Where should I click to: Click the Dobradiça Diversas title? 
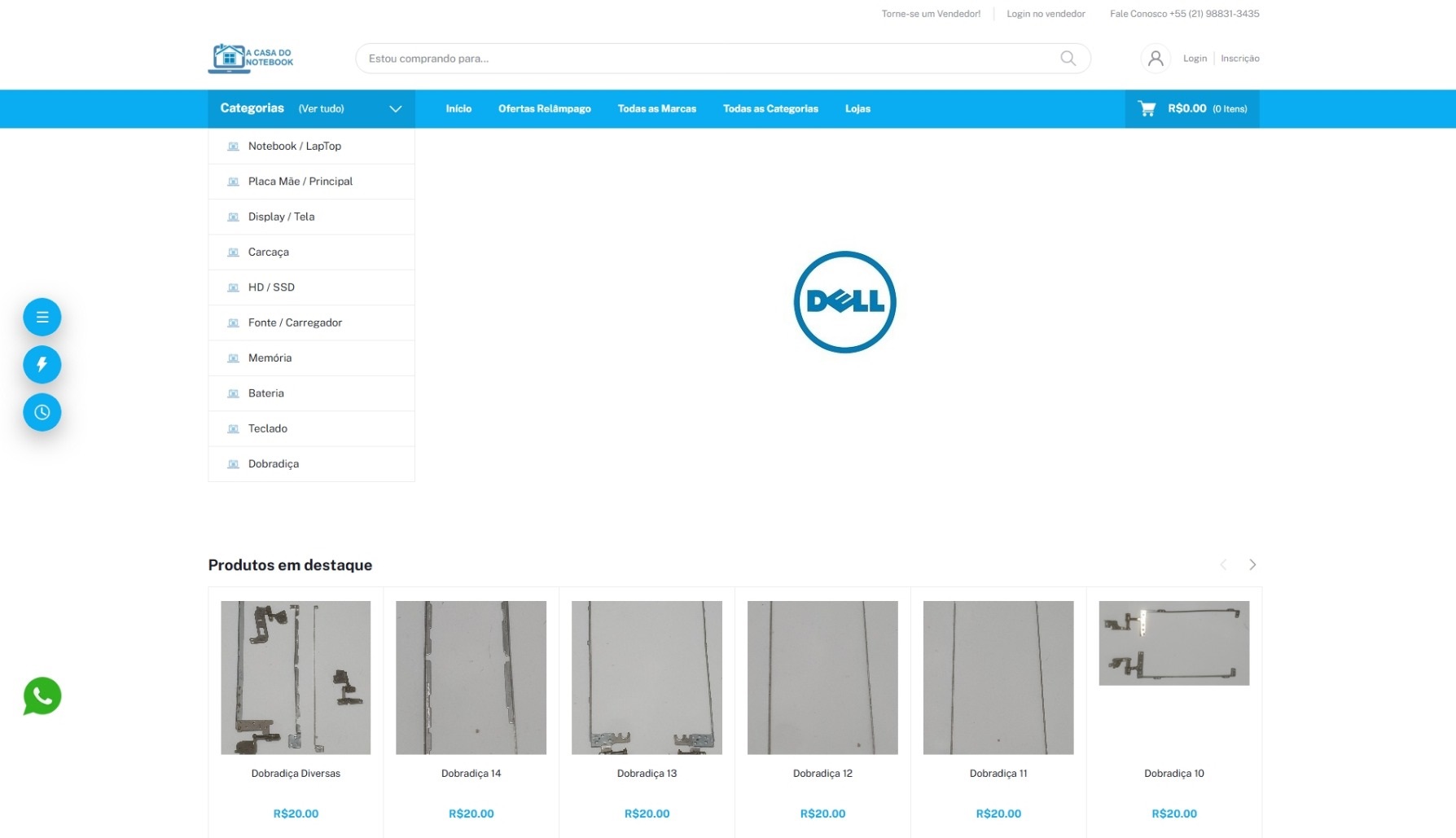(x=296, y=774)
